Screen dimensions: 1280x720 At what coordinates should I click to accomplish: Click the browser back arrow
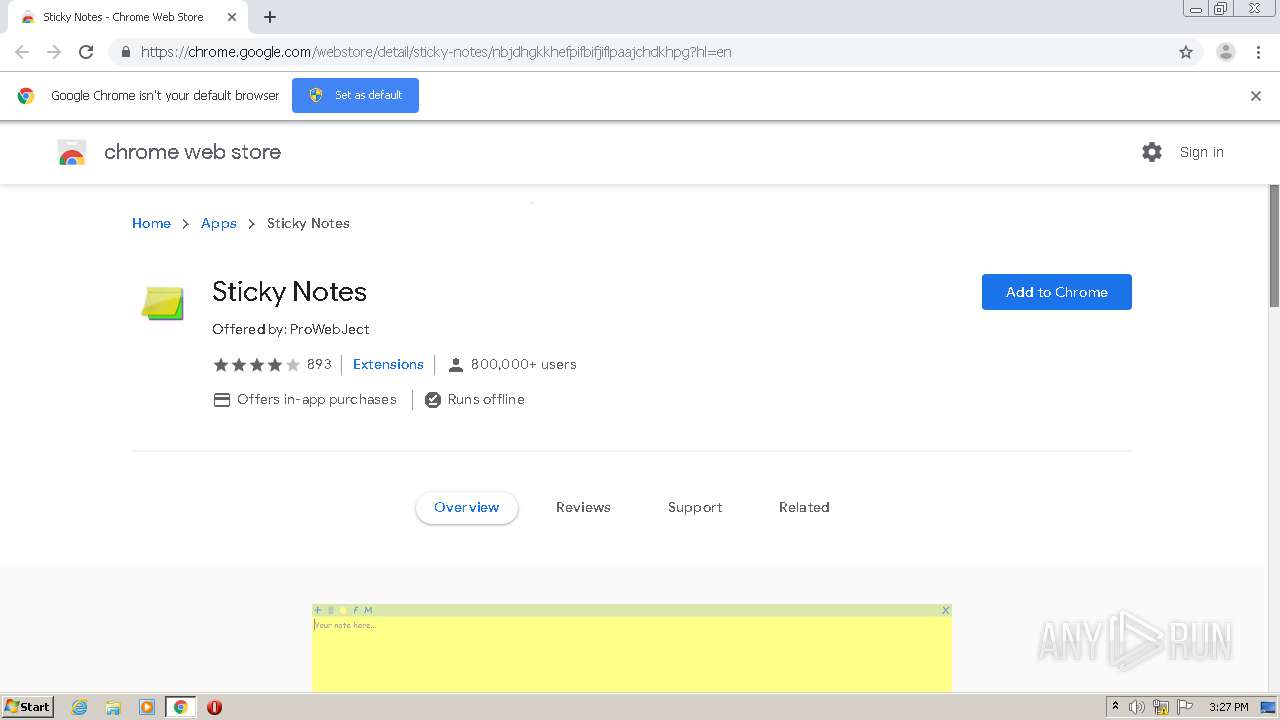[22, 52]
